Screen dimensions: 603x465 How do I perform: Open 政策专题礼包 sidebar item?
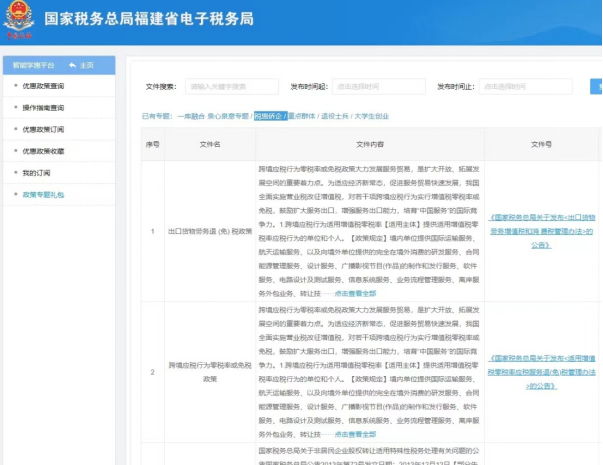pos(43,195)
